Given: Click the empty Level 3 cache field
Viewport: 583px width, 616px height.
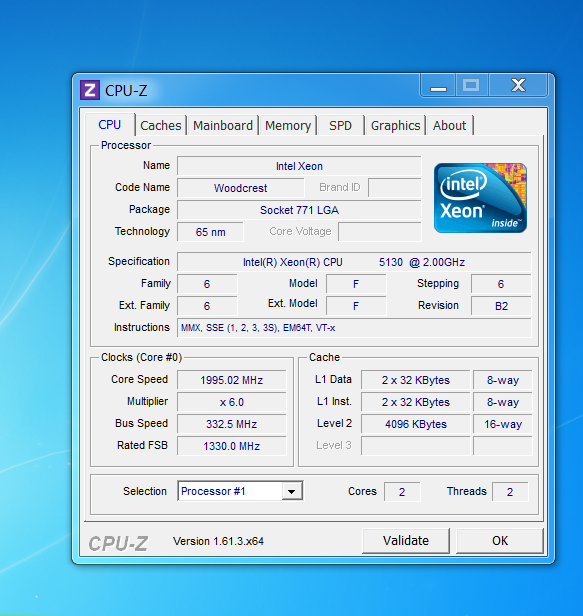Looking at the screenshot, I should (x=416, y=446).
